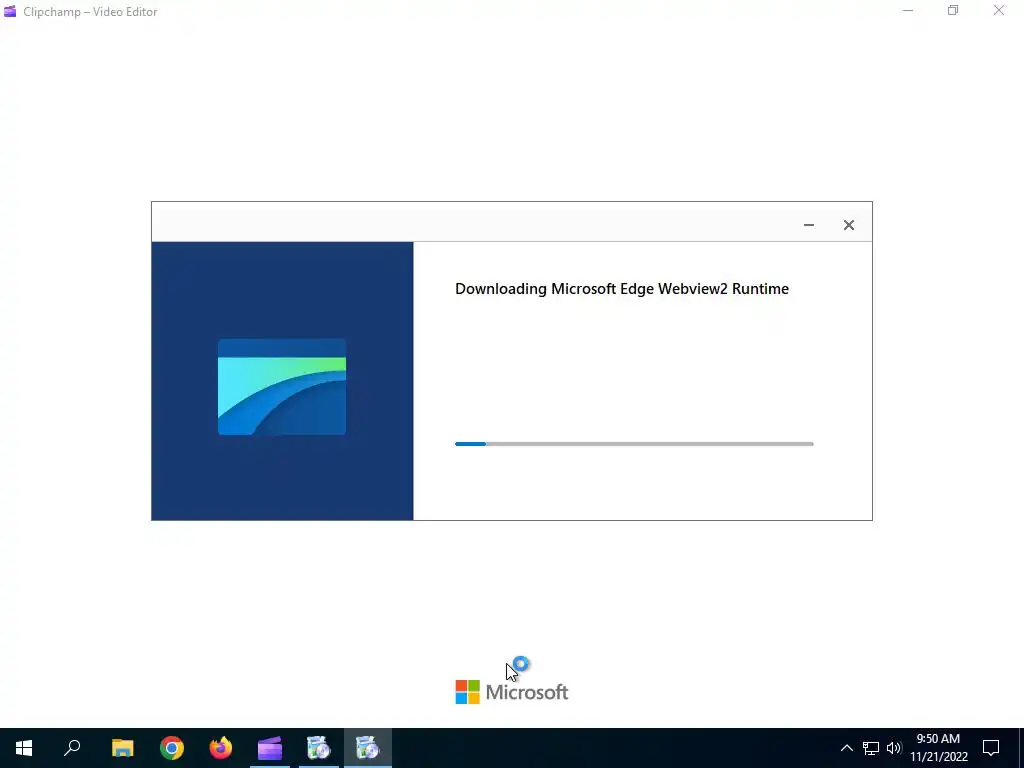Click the Show desktop strip at the taskbar end
This screenshot has width=1024, height=768.
1021,748
